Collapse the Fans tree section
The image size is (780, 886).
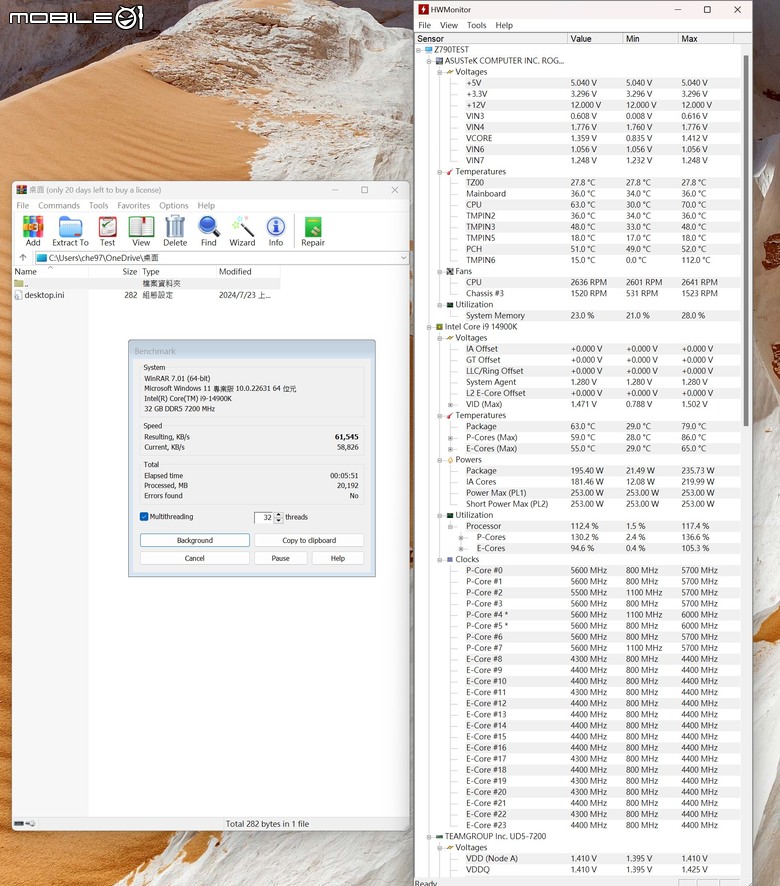click(x=440, y=272)
